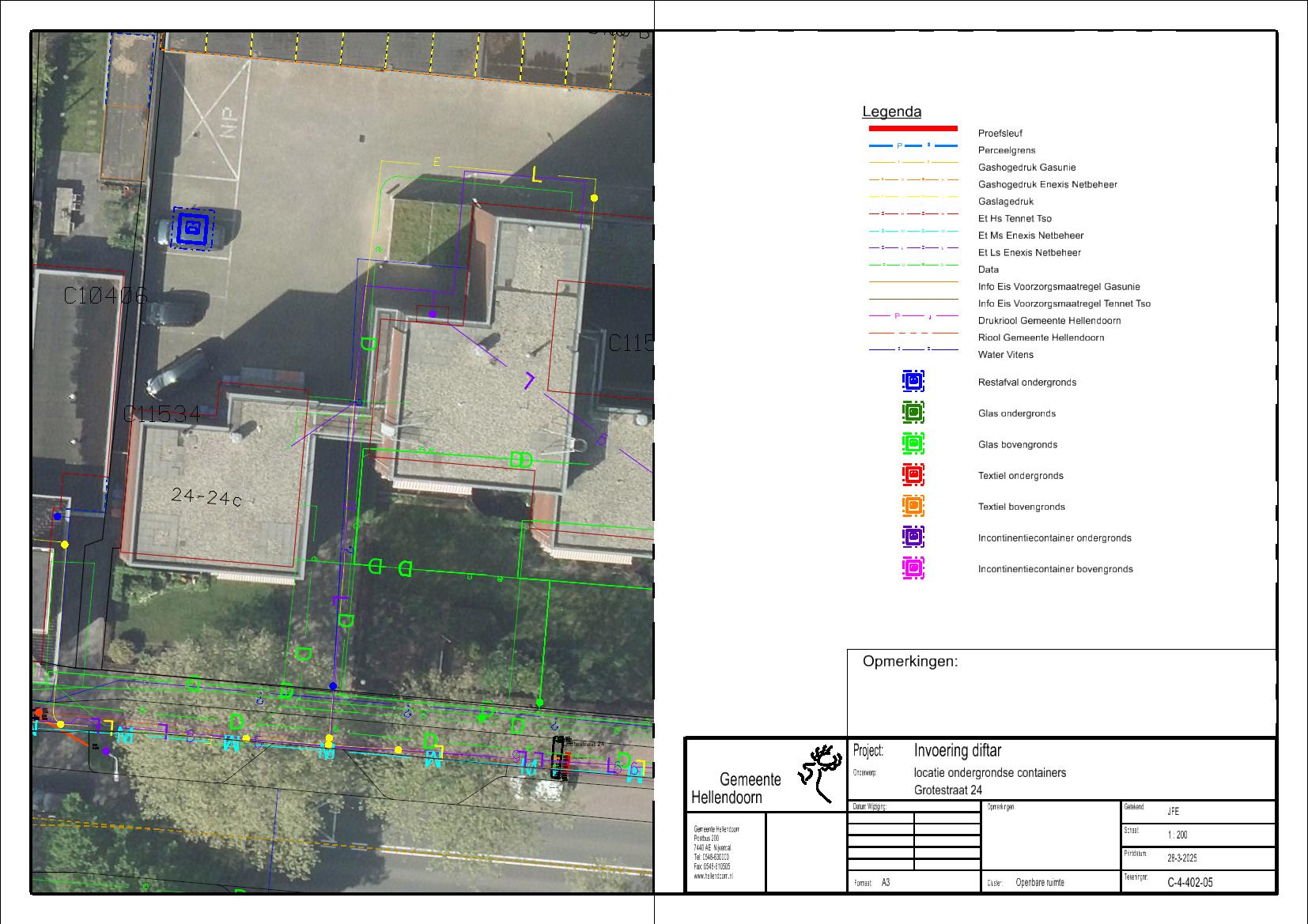
Task: Click the blue container symbol on the map
Action: point(192,228)
